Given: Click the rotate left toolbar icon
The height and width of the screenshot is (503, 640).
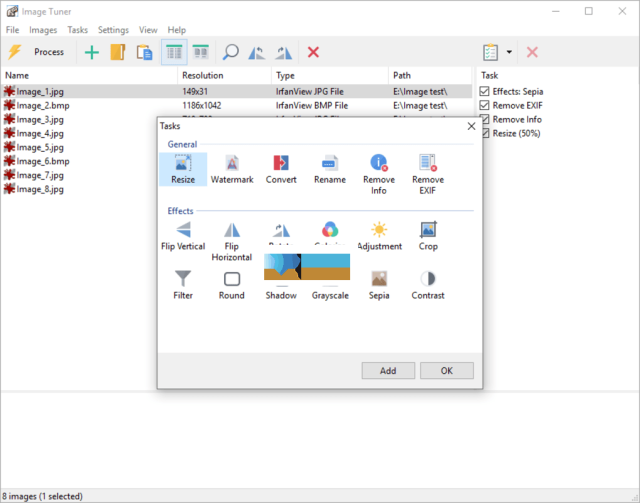Looking at the screenshot, I should coord(257,52).
